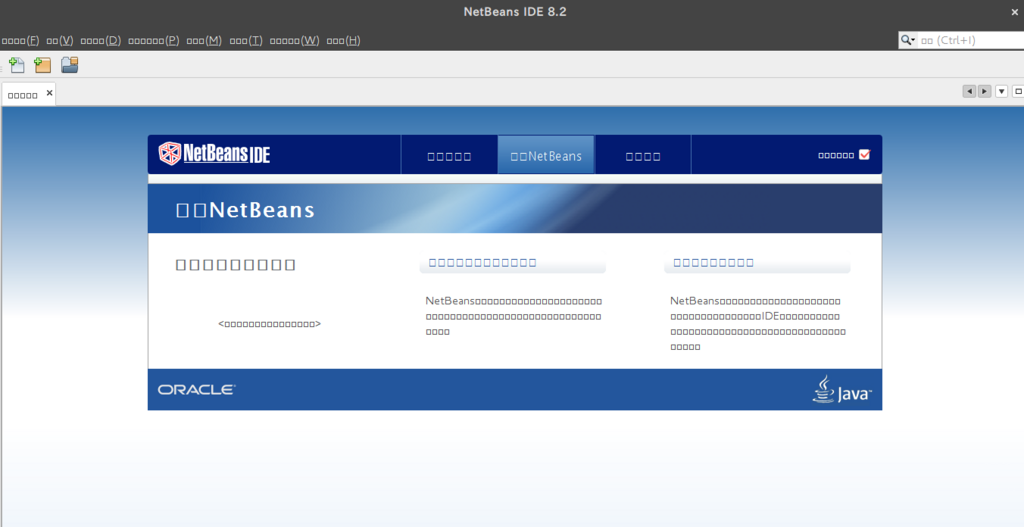Click the right column header link

[713, 263]
